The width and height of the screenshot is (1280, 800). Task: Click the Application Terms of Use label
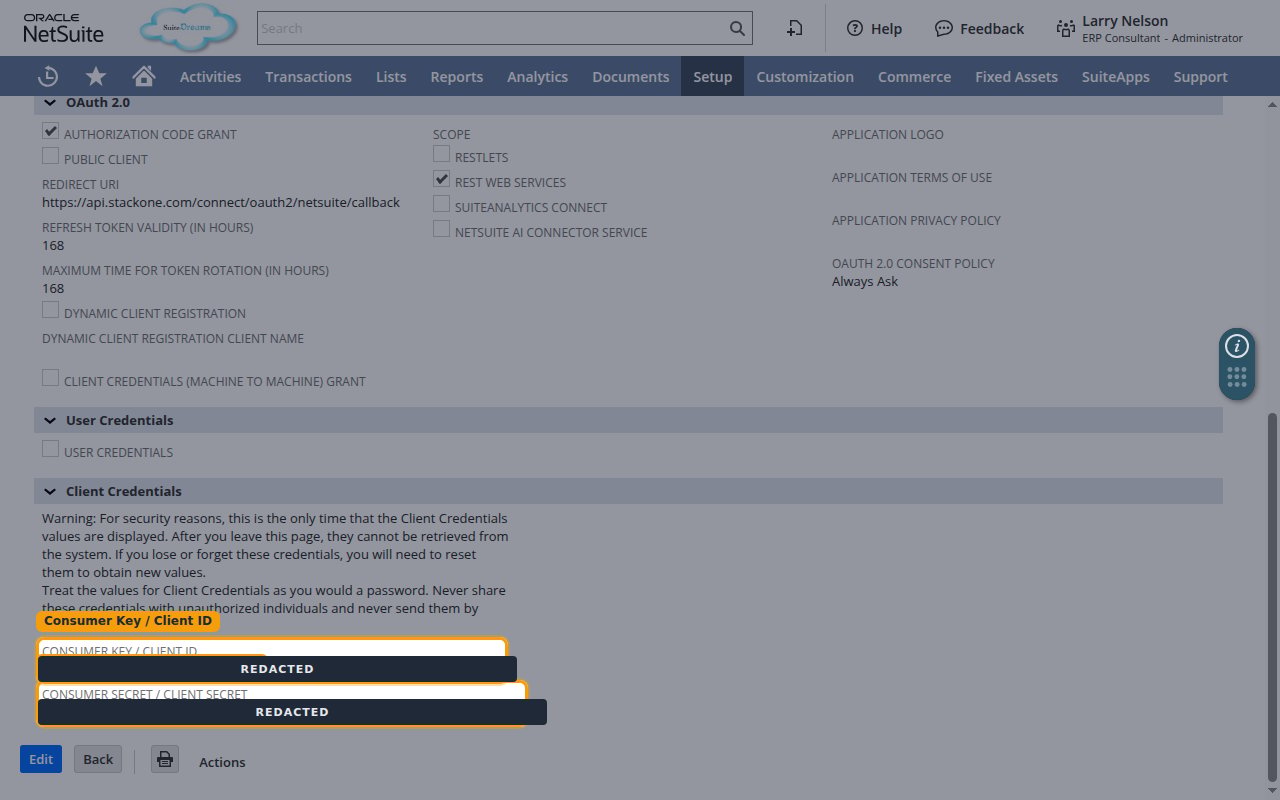tap(912, 177)
